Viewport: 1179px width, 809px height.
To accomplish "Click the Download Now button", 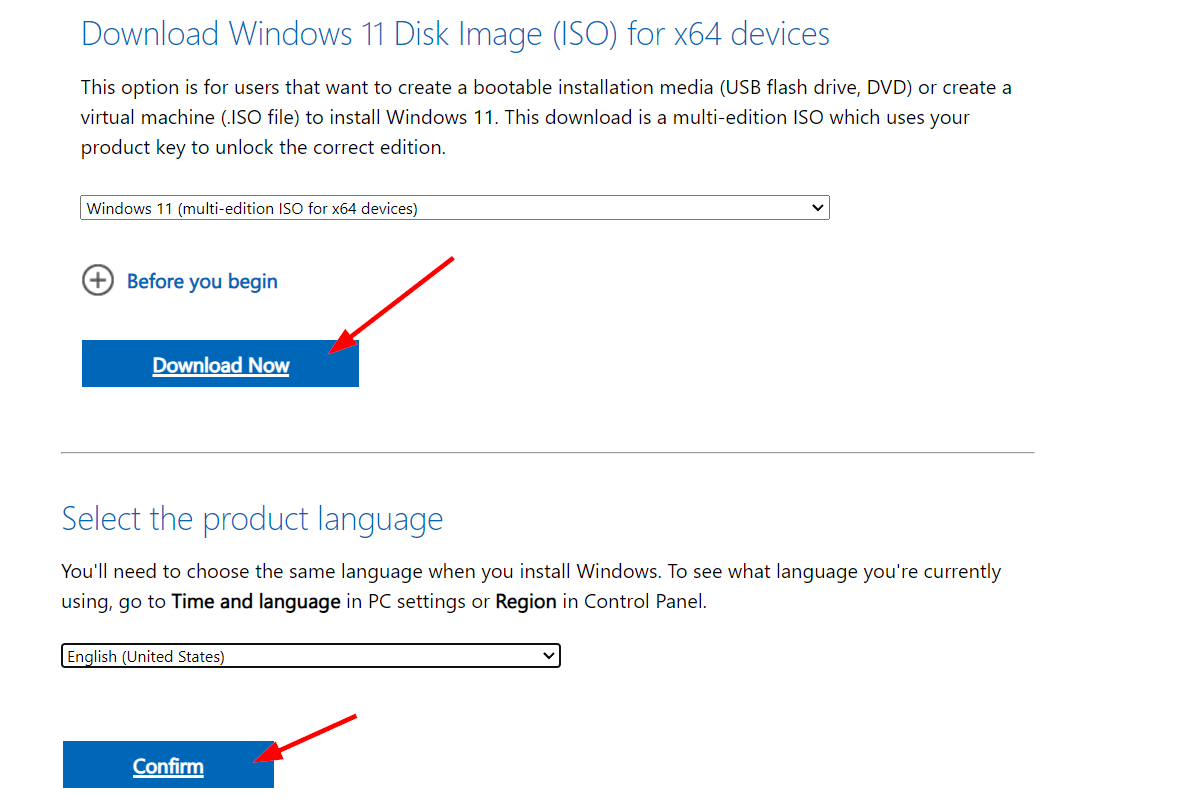I will point(220,364).
